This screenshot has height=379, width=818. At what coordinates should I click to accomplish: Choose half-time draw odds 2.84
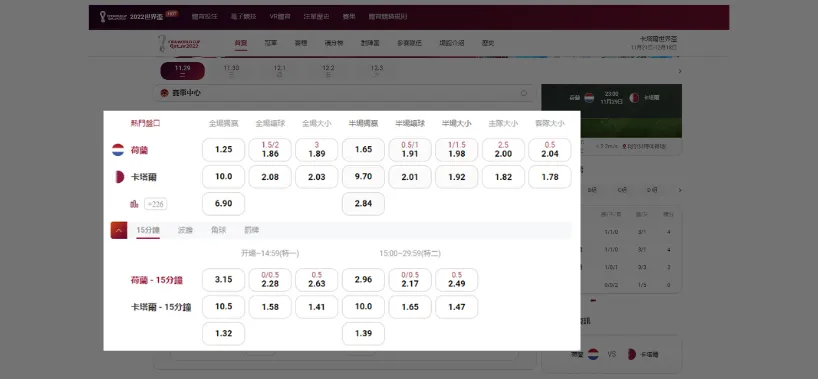[363, 204]
